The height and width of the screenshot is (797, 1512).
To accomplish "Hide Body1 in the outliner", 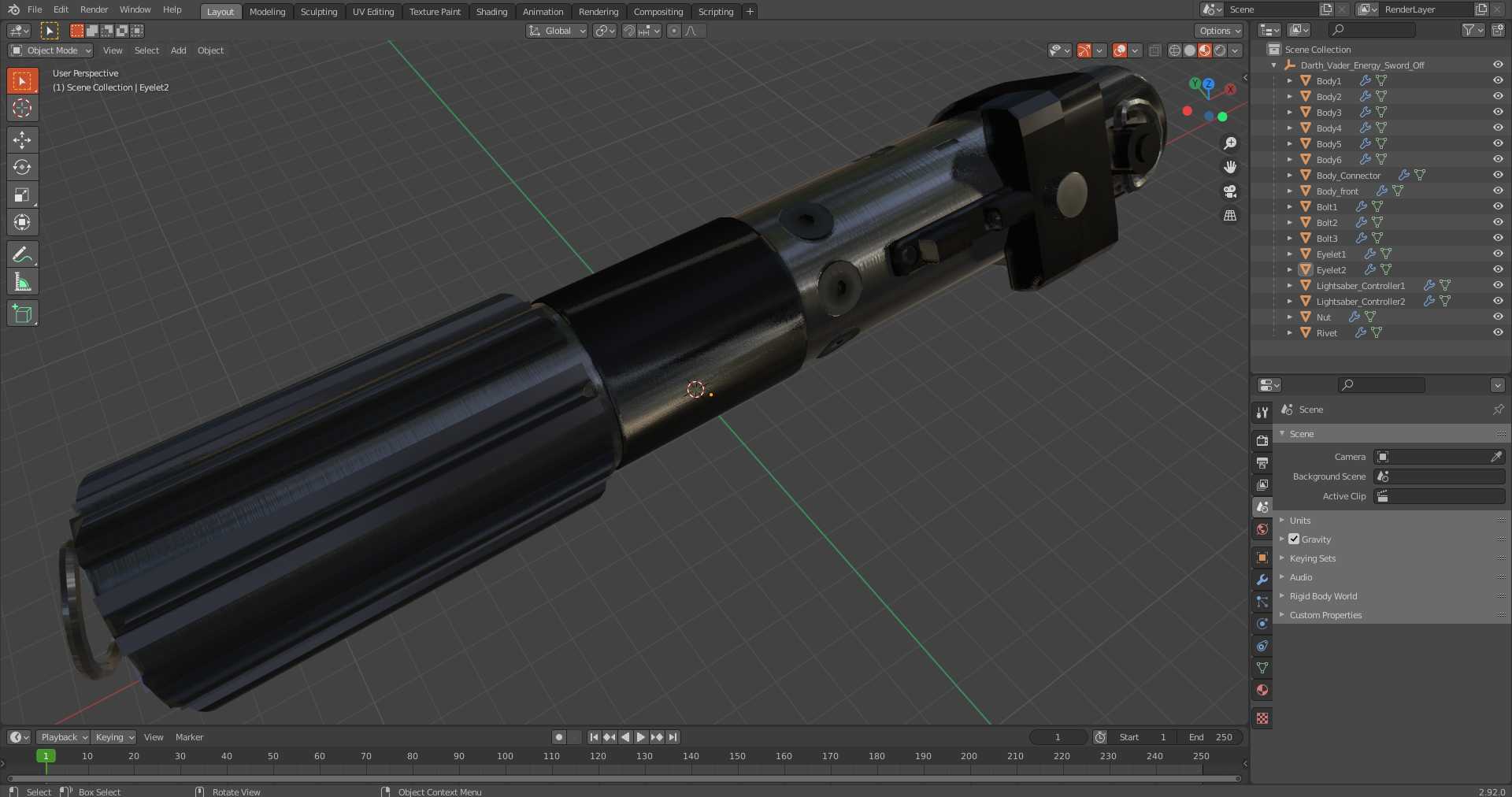I will pos(1498,80).
